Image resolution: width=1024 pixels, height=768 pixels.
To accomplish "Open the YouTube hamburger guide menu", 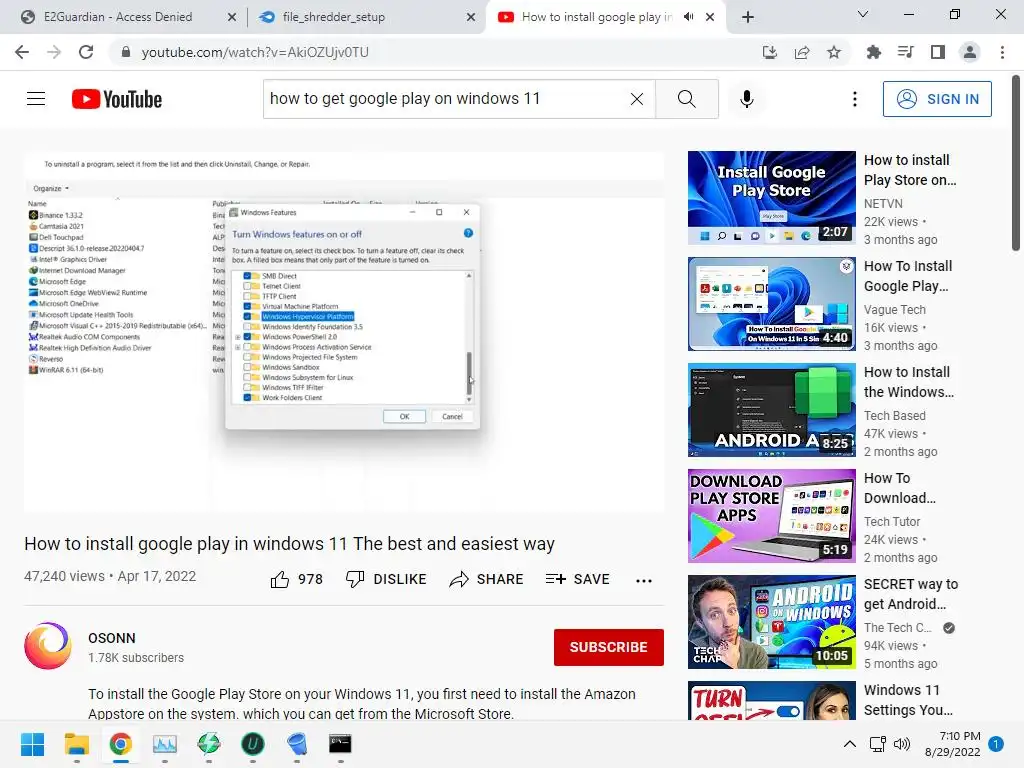I will pos(36,99).
